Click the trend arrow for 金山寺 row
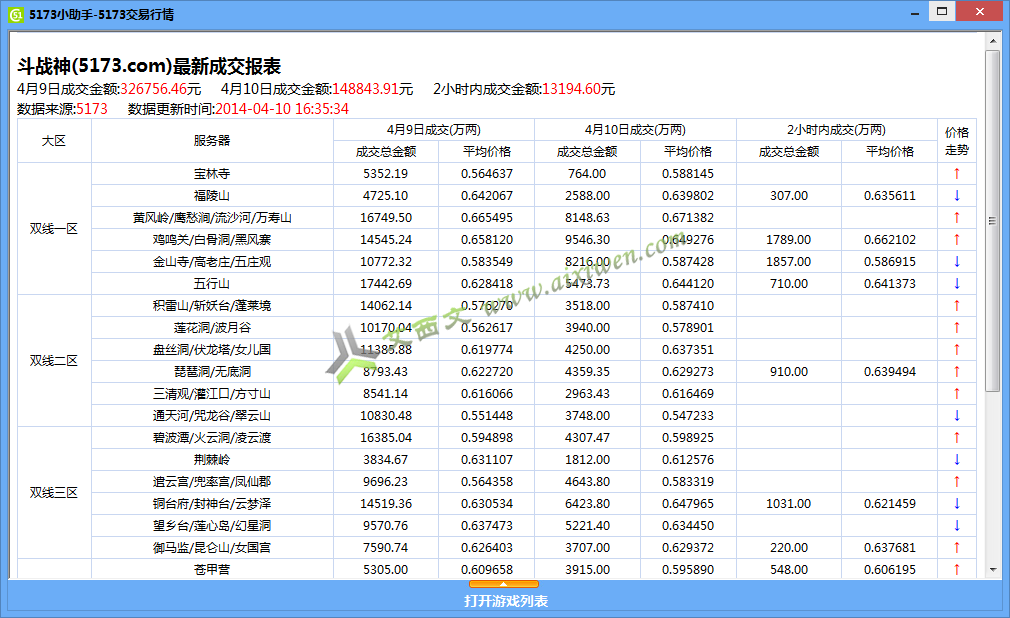 tap(957, 262)
